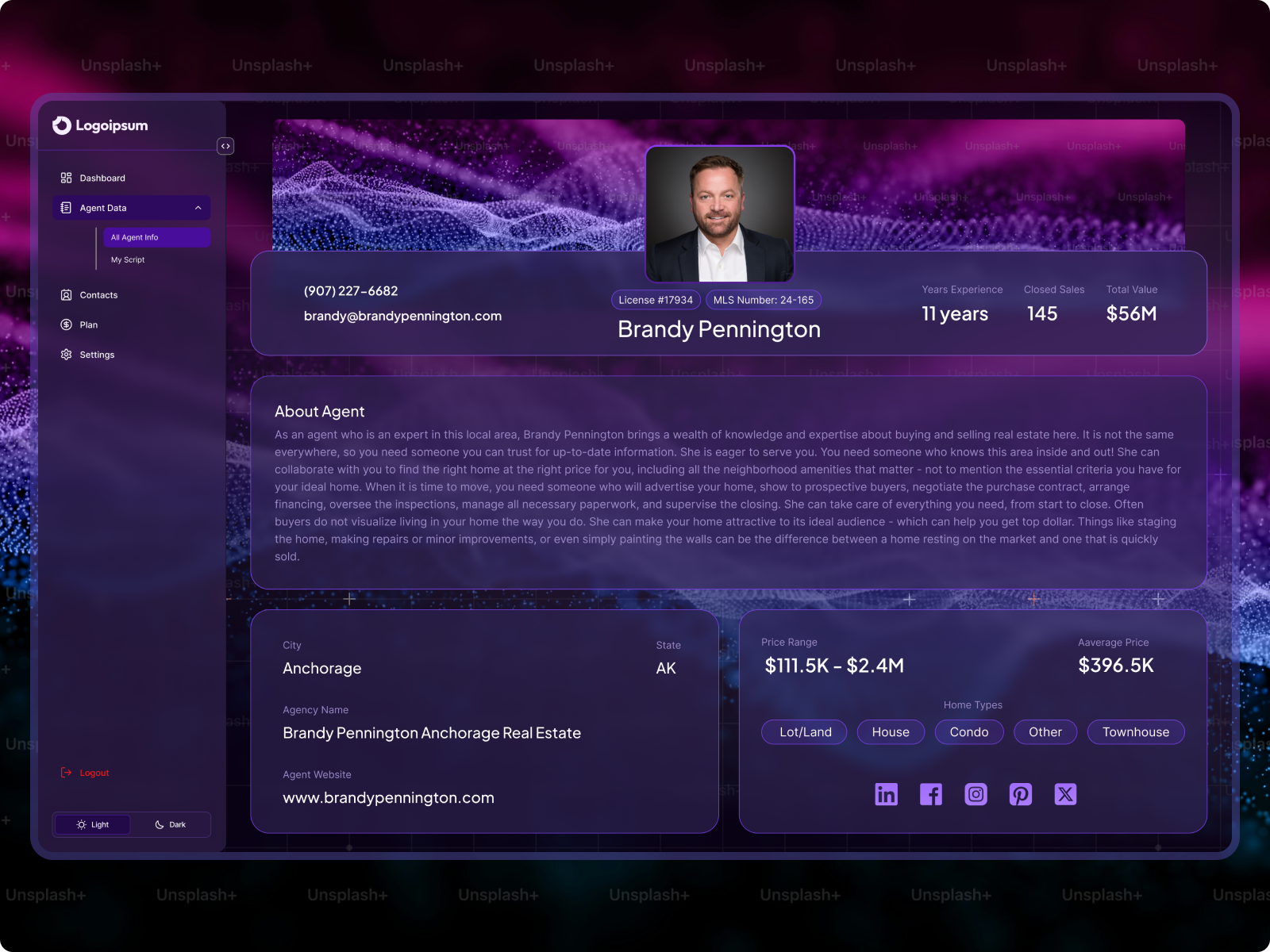Viewport: 1270px width, 952px height.
Task: Click the Plan dollar icon
Action: click(x=67, y=324)
